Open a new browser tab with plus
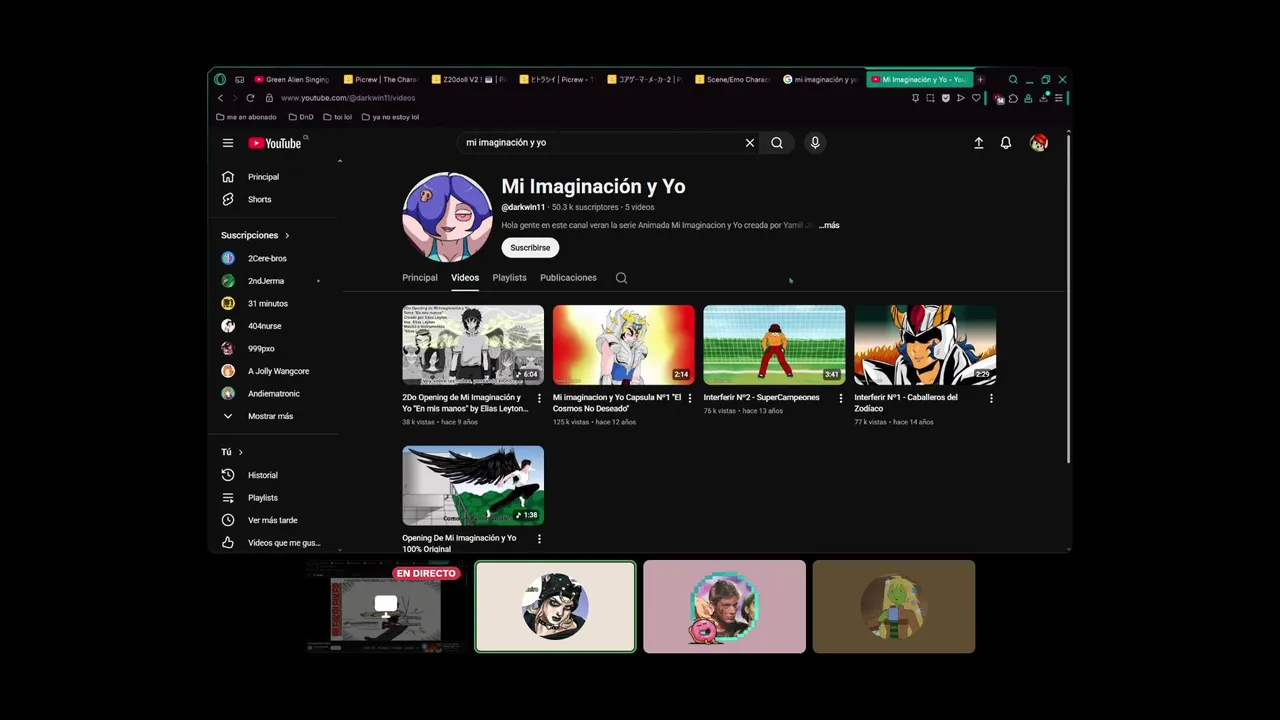 click(981, 79)
